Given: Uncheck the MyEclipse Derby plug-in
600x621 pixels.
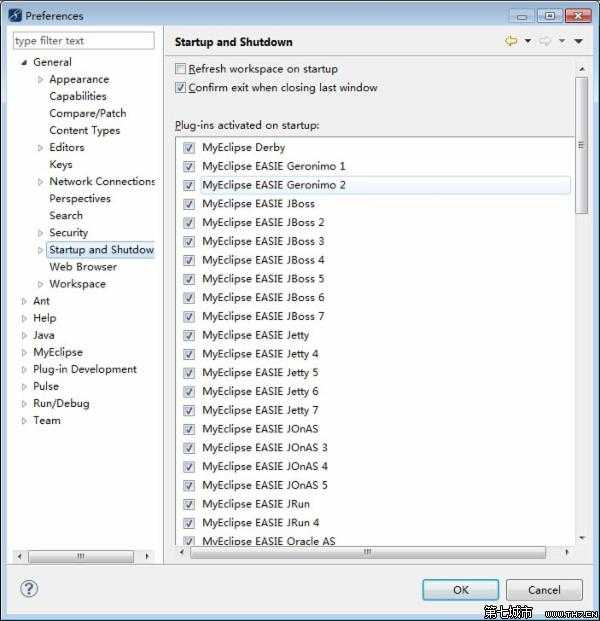Looking at the screenshot, I should tap(189, 148).
